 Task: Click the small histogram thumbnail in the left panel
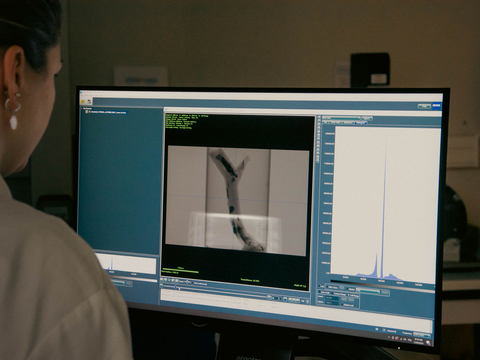click(126, 264)
